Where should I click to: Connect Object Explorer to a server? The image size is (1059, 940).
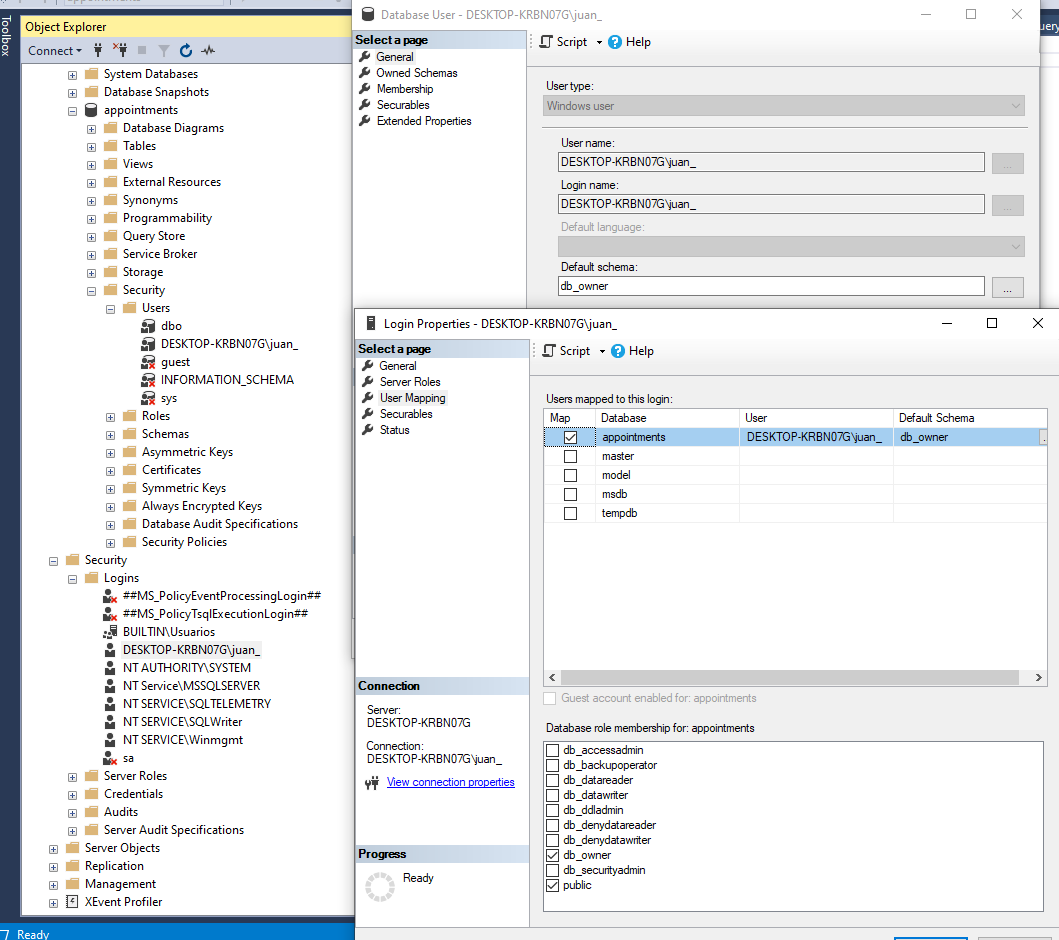click(98, 50)
